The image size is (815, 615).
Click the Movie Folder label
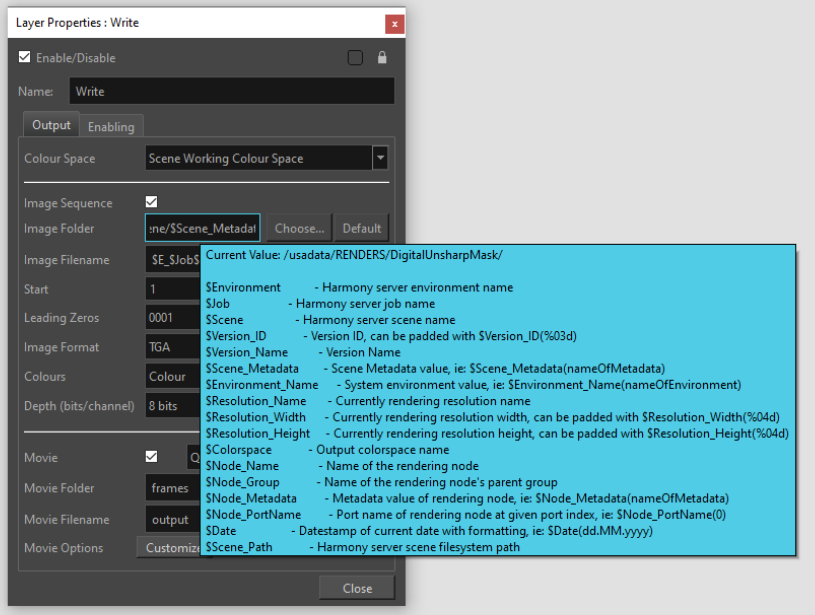59,488
